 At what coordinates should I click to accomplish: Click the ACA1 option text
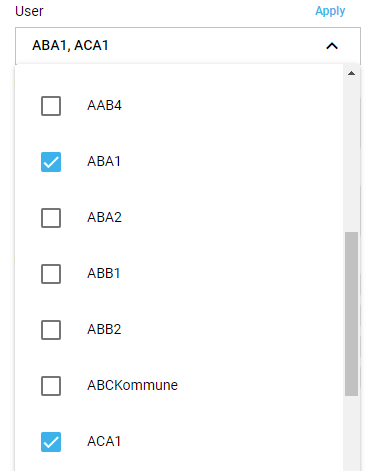point(104,441)
